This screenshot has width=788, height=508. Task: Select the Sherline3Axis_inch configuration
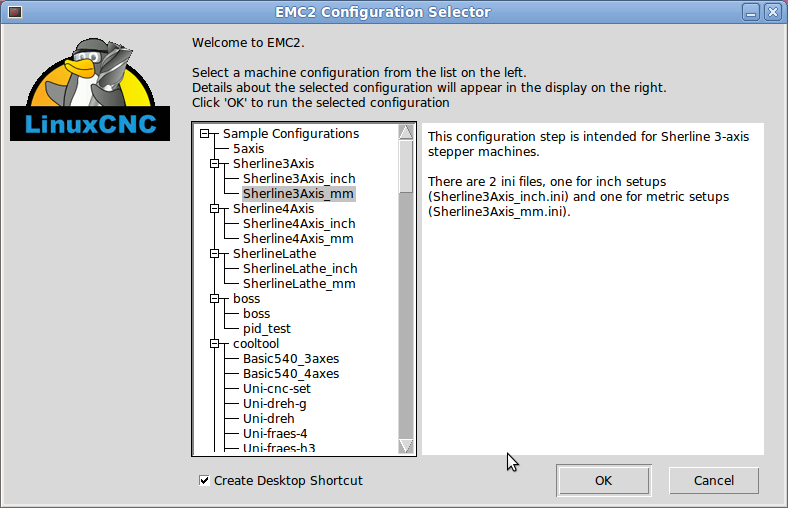coord(299,179)
